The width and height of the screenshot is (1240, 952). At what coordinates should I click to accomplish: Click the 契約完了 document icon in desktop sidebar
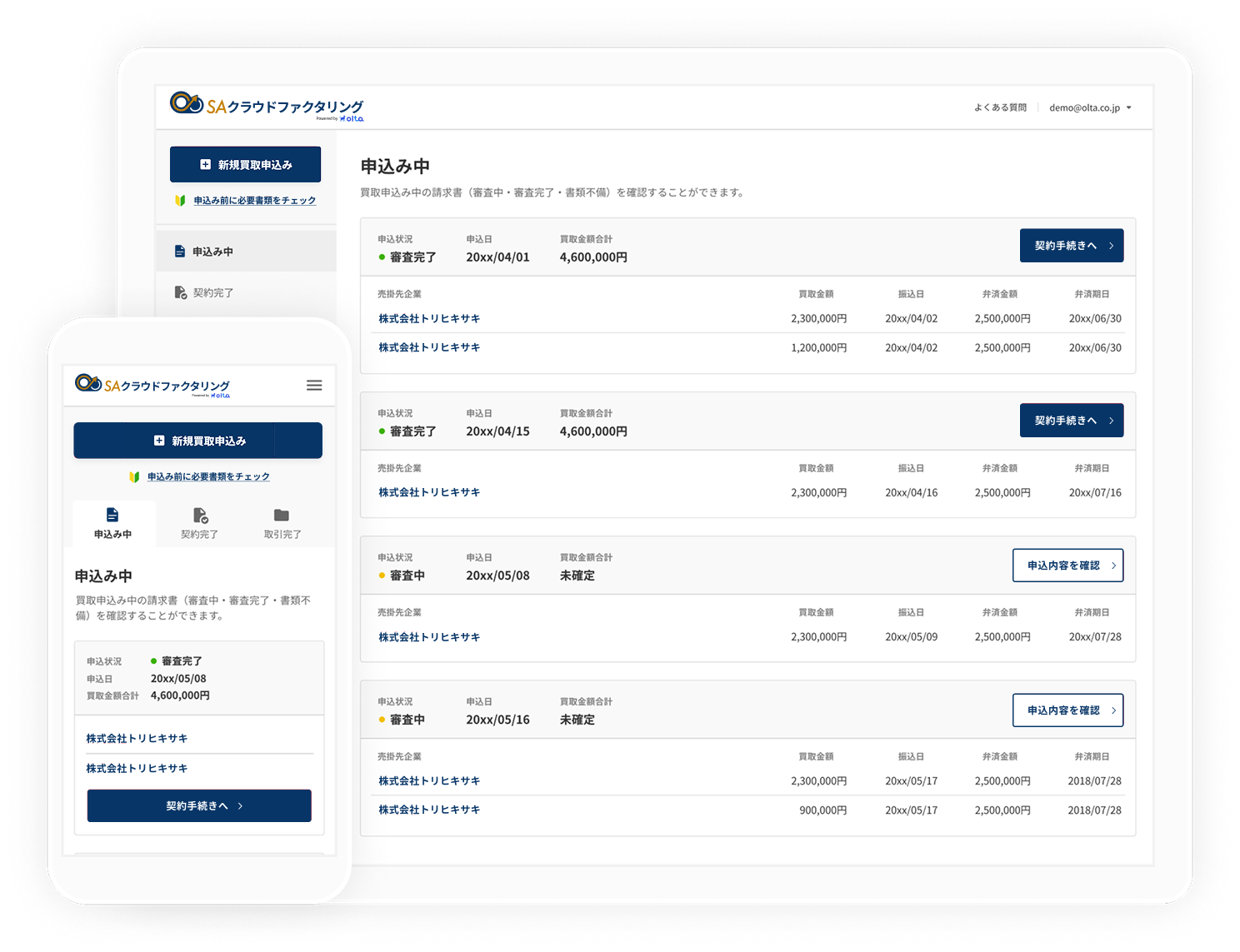pos(180,292)
